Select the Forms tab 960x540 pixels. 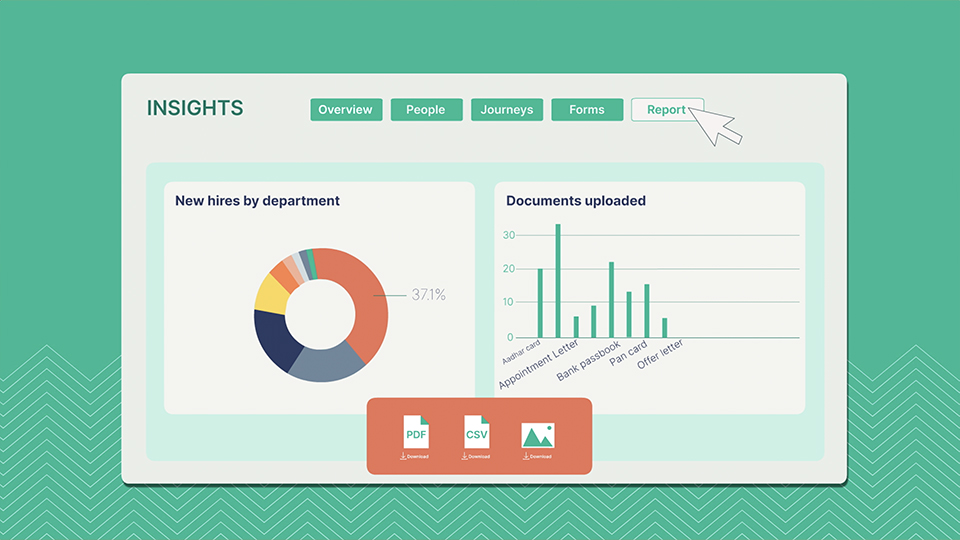587,110
